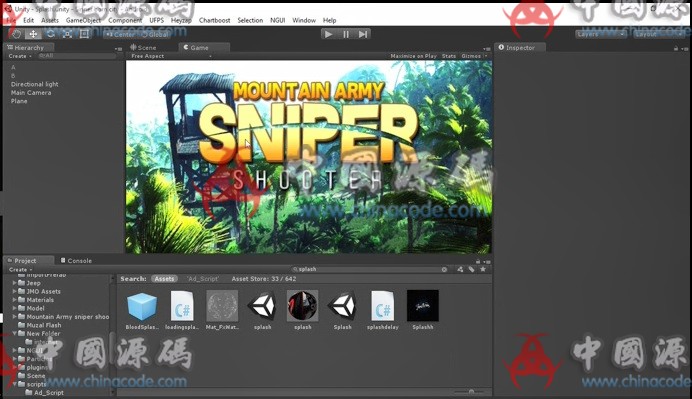
Task: Select the Ad_Script folder
Action: [49, 392]
